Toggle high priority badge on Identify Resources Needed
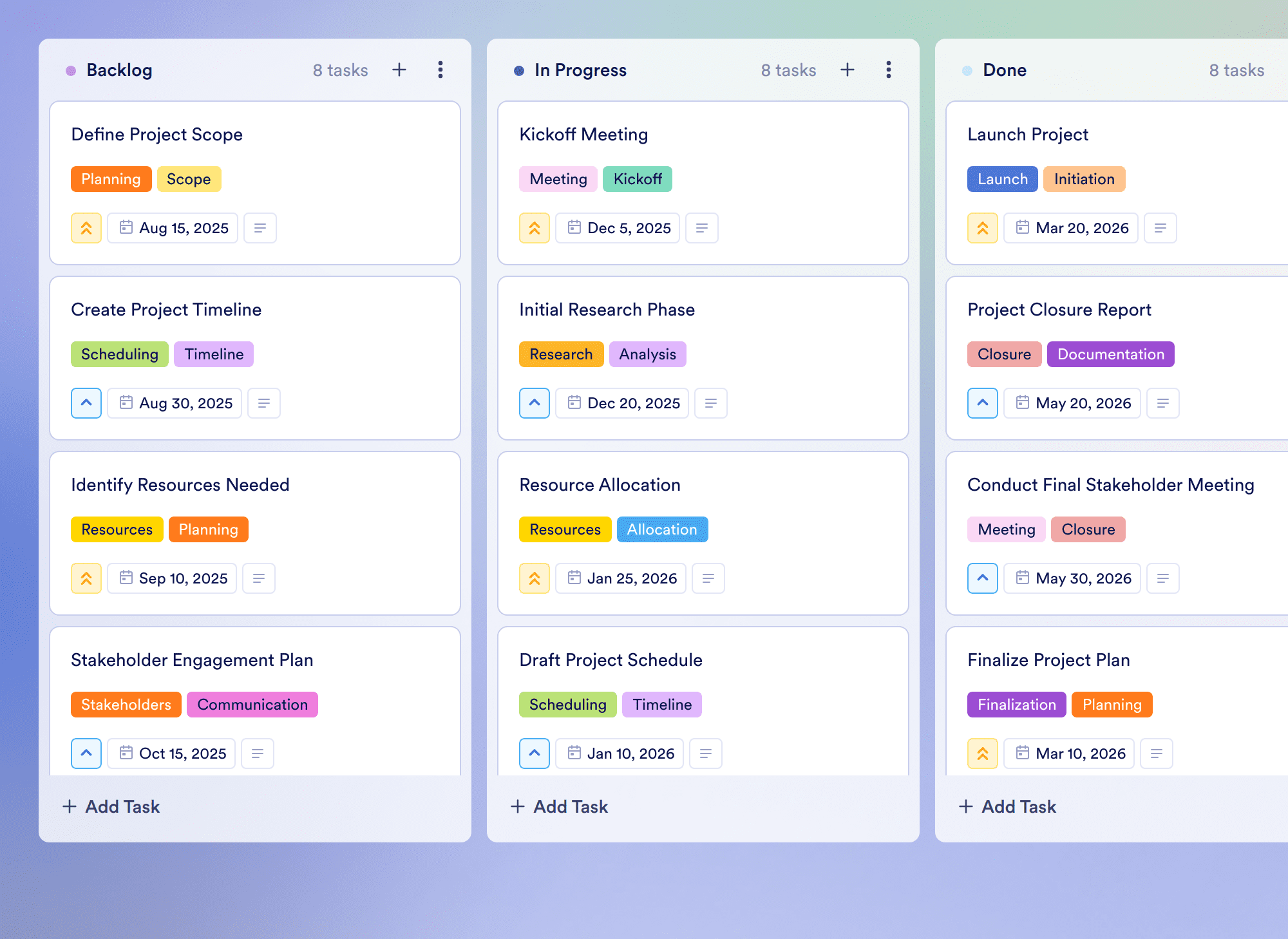The image size is (1288, 939). click(86, 578)
